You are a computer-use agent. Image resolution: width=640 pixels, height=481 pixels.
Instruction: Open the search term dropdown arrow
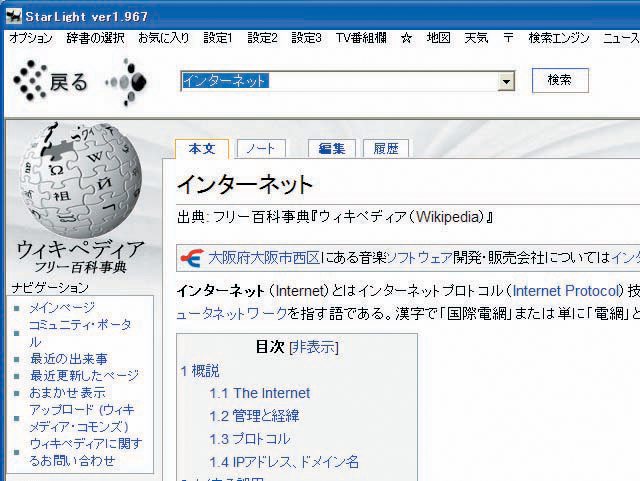pos(506,81)
